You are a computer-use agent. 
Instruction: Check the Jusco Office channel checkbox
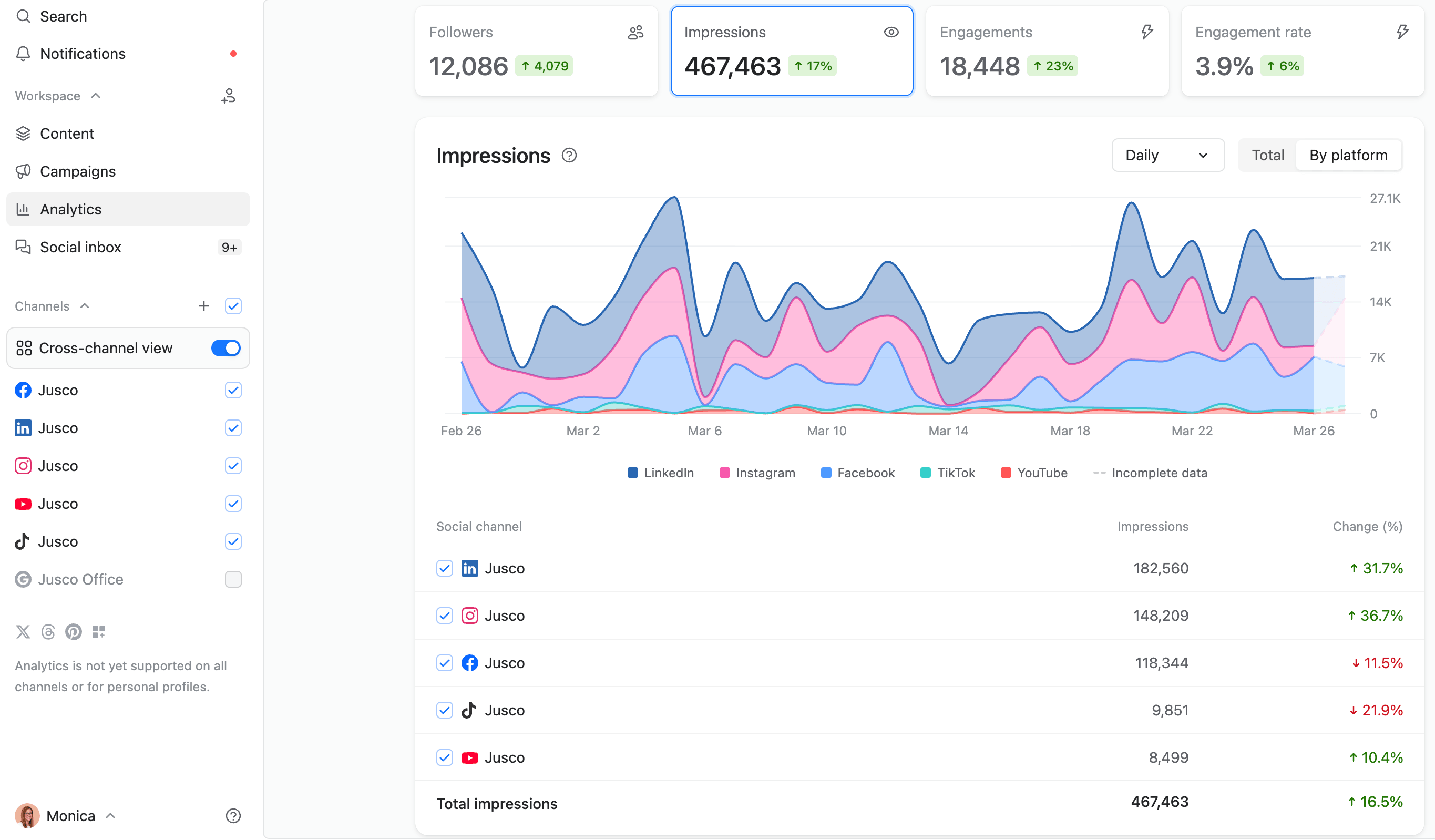coord(233,579)
